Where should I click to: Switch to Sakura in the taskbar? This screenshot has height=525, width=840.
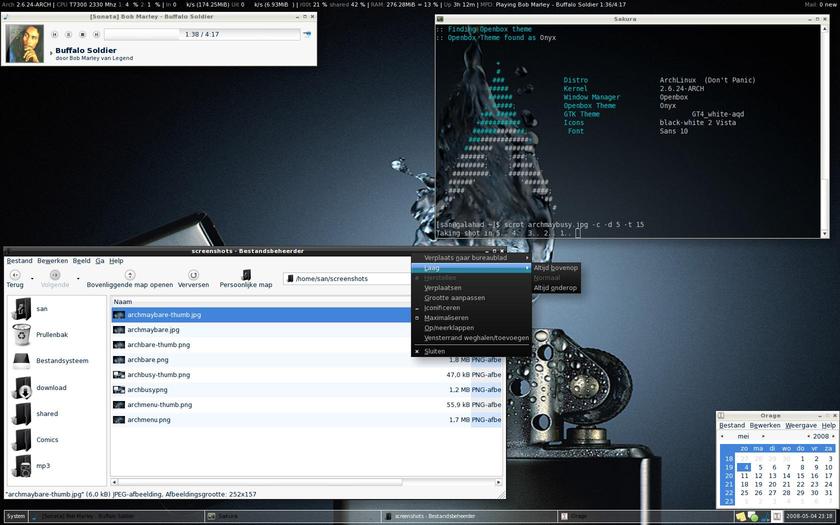tap(292, 516)
